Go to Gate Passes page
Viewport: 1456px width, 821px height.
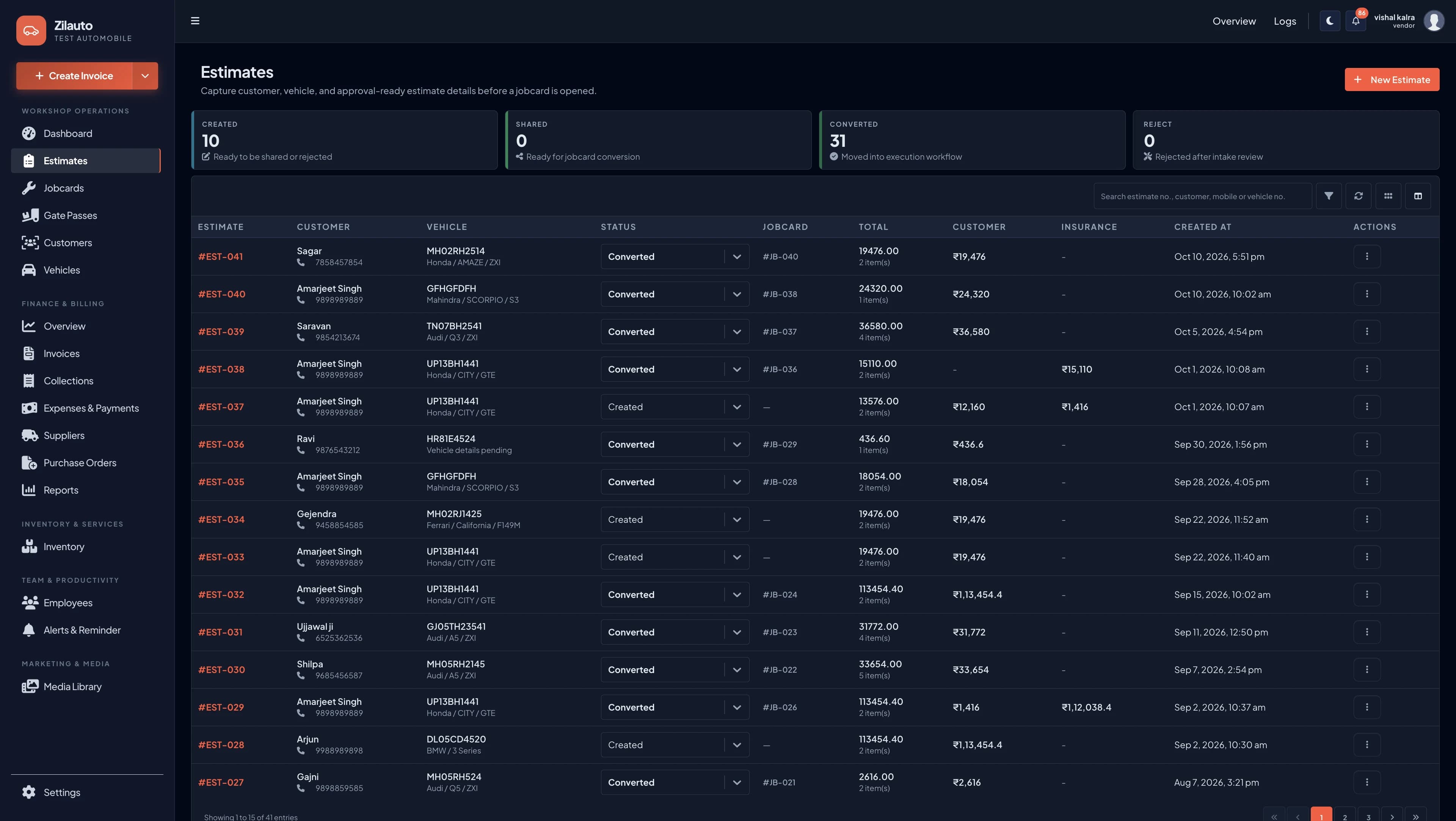pos(86,215)
